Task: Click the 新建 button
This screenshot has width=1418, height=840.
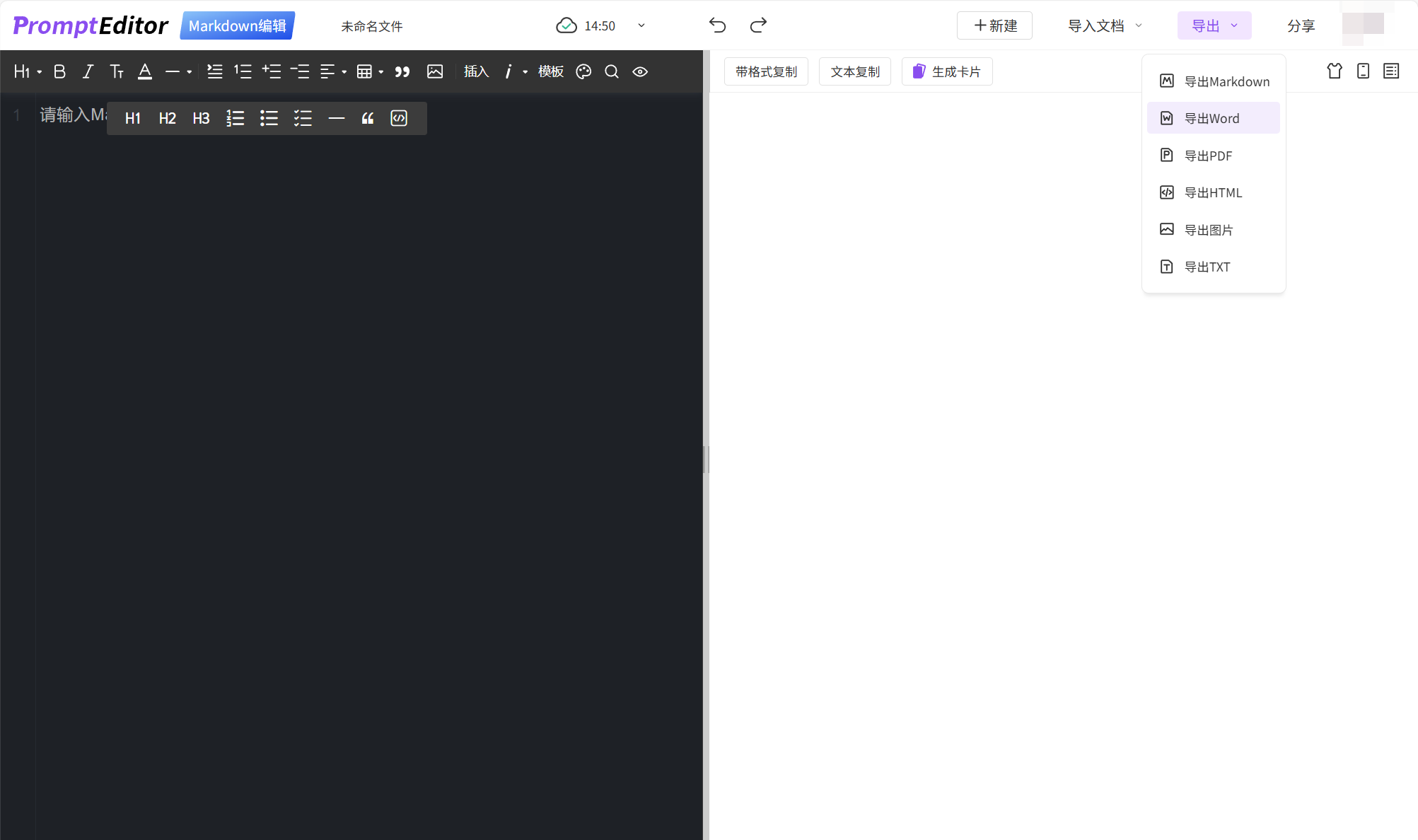Action: (994, 25)
